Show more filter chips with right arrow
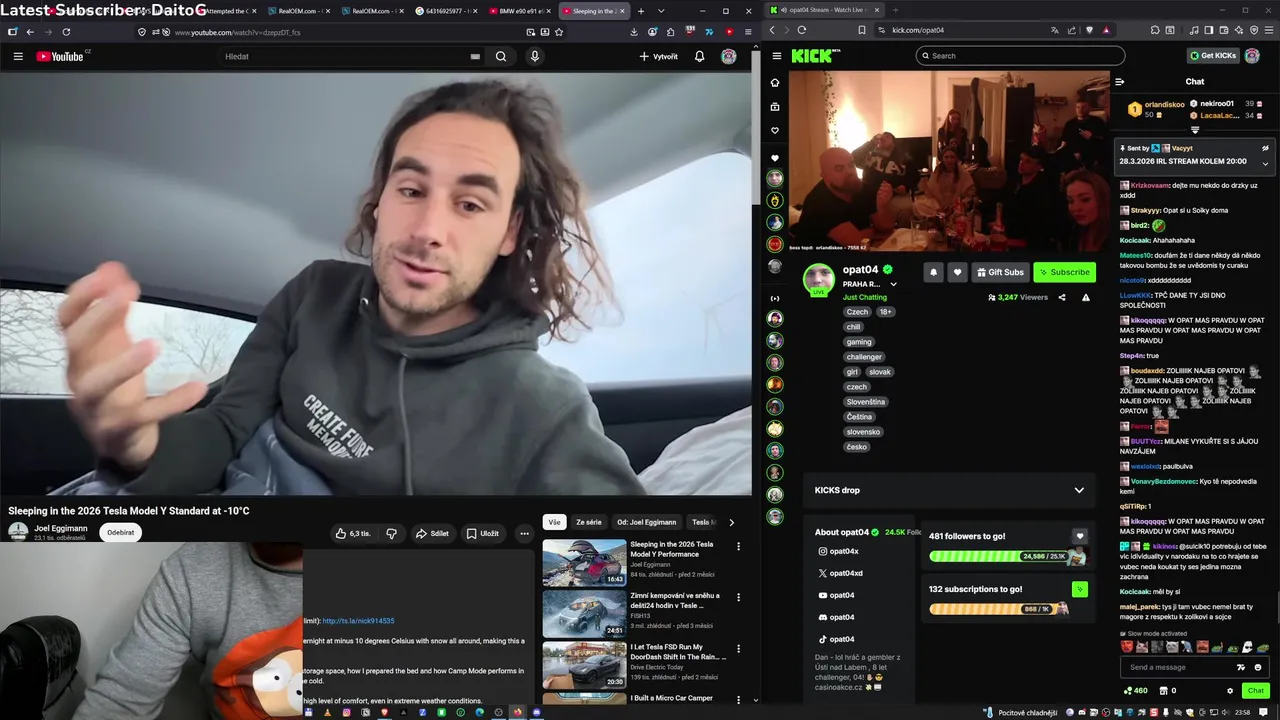The image size is (1280, 720). point(731,522)
